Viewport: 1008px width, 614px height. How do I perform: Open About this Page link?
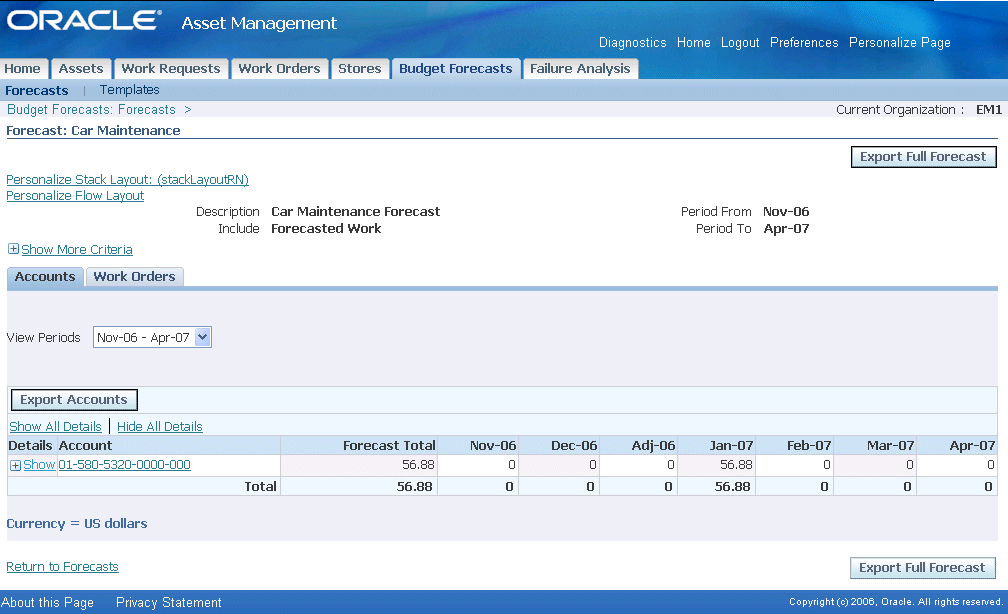click(48, 602)
